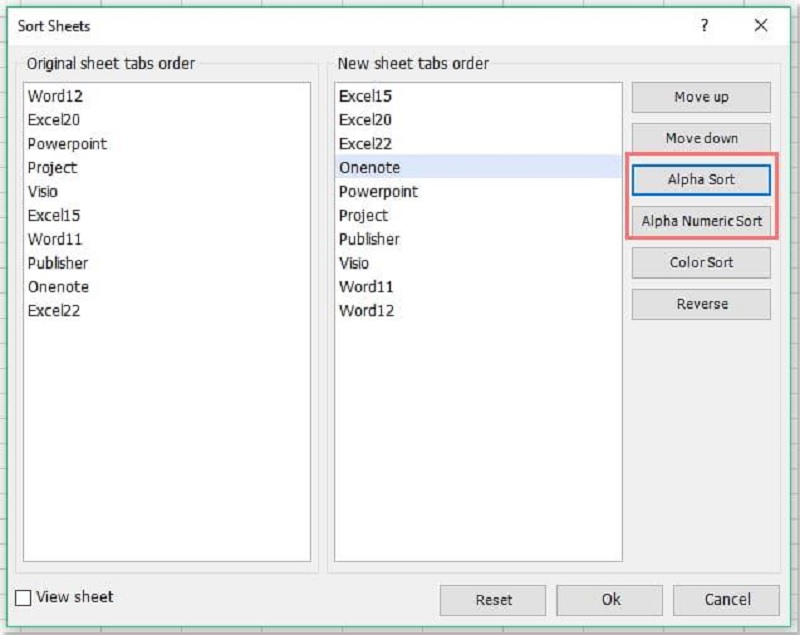Click the Alpha Numeric Sort button
This screenshot has height=635, width=800.
701,221
